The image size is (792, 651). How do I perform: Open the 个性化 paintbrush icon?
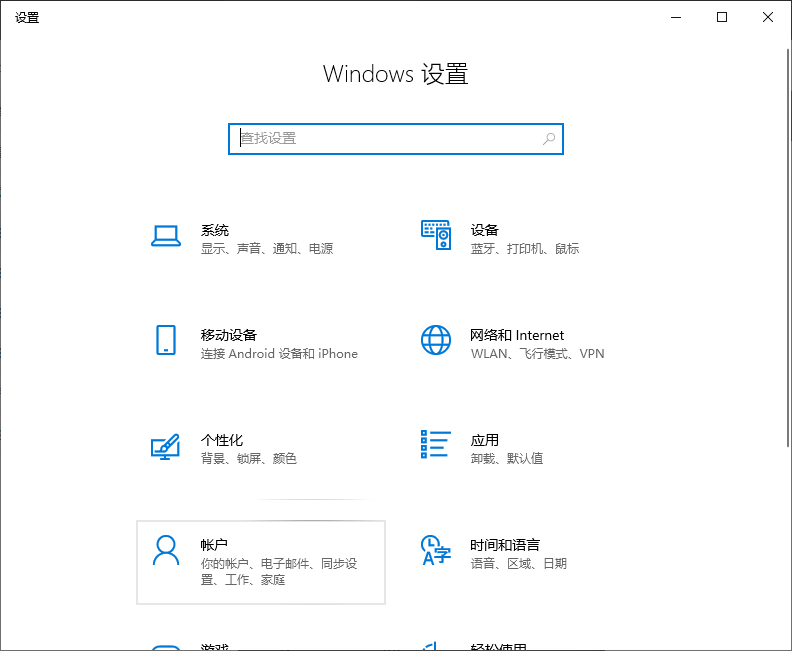166,446
